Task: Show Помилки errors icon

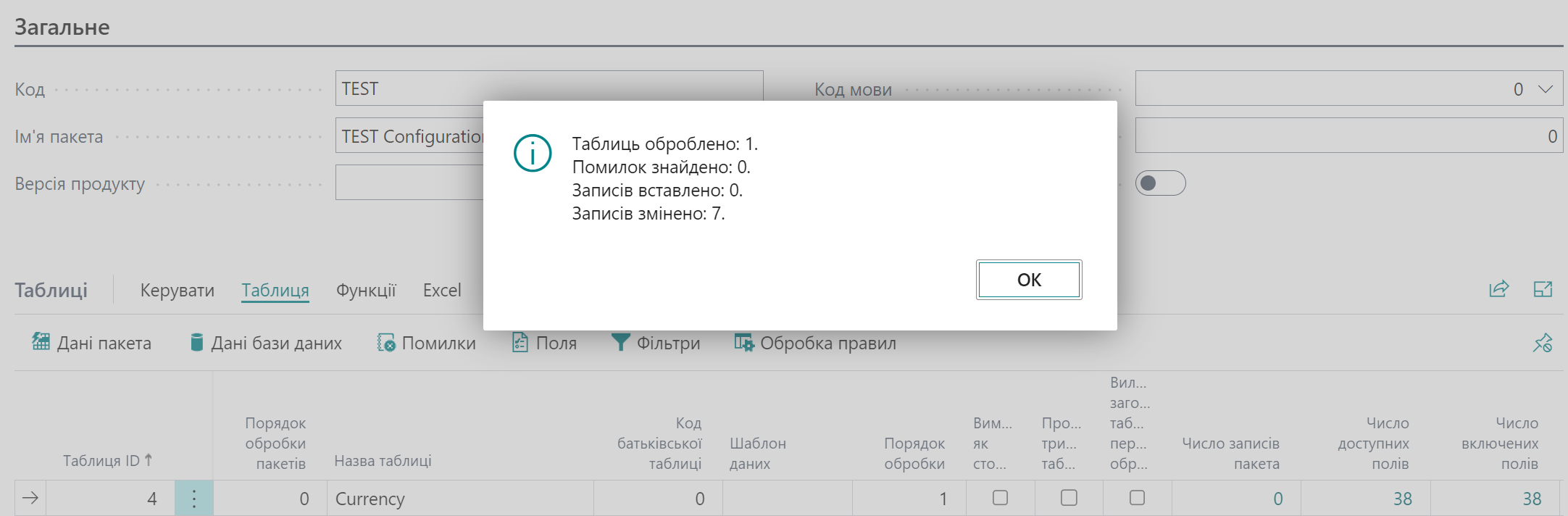Action: coord(386,342)
